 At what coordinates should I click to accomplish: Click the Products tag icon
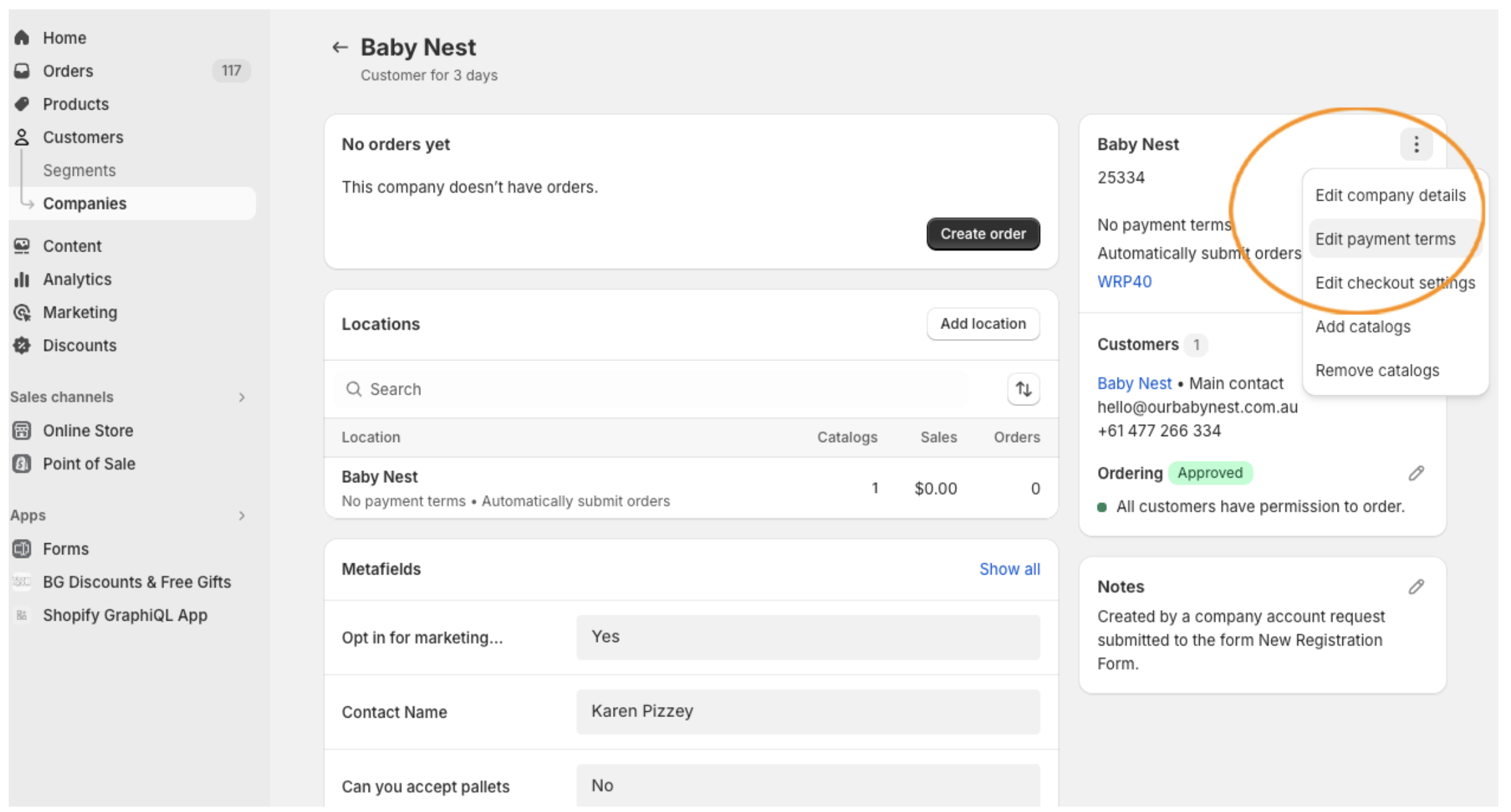[x=22, y=104]
